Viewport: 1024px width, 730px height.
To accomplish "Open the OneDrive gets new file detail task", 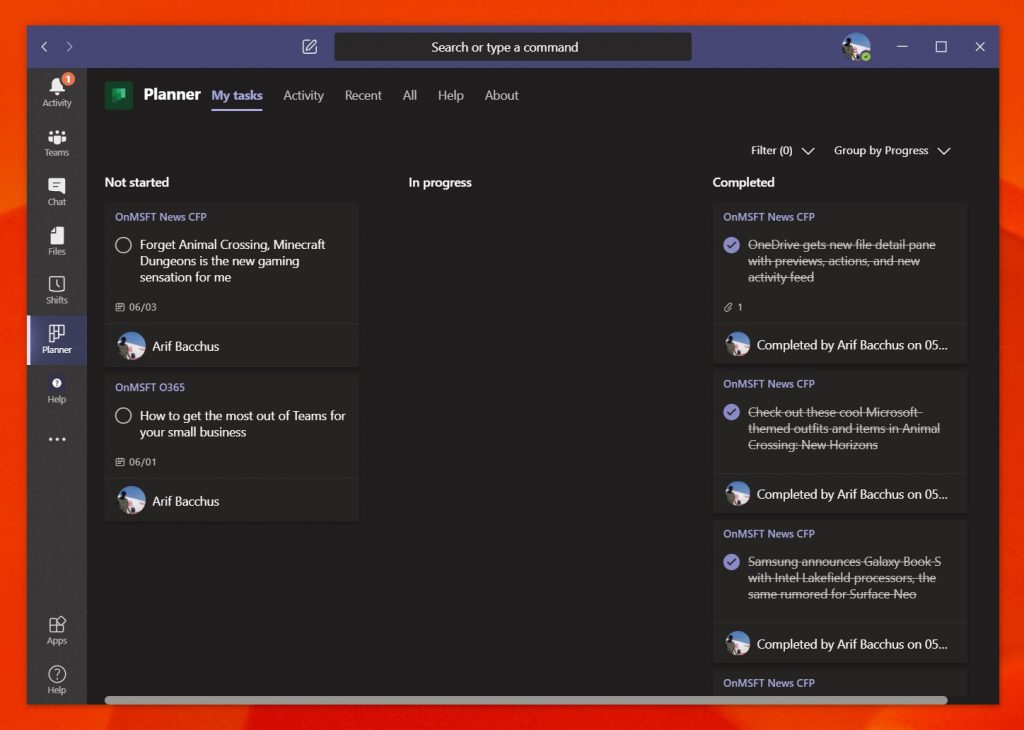I will click(841, 261).
